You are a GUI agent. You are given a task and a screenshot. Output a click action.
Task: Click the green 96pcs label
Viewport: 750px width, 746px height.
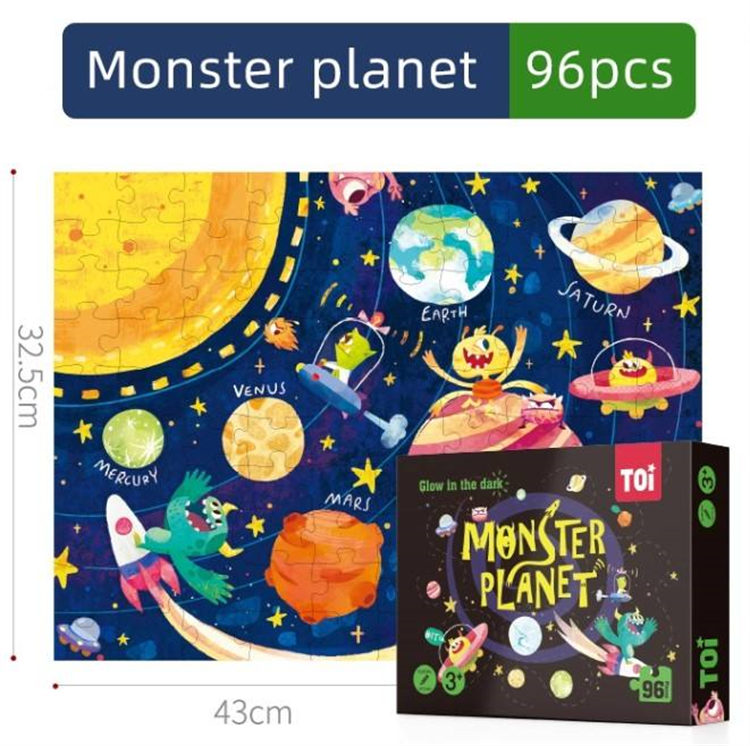602,71
